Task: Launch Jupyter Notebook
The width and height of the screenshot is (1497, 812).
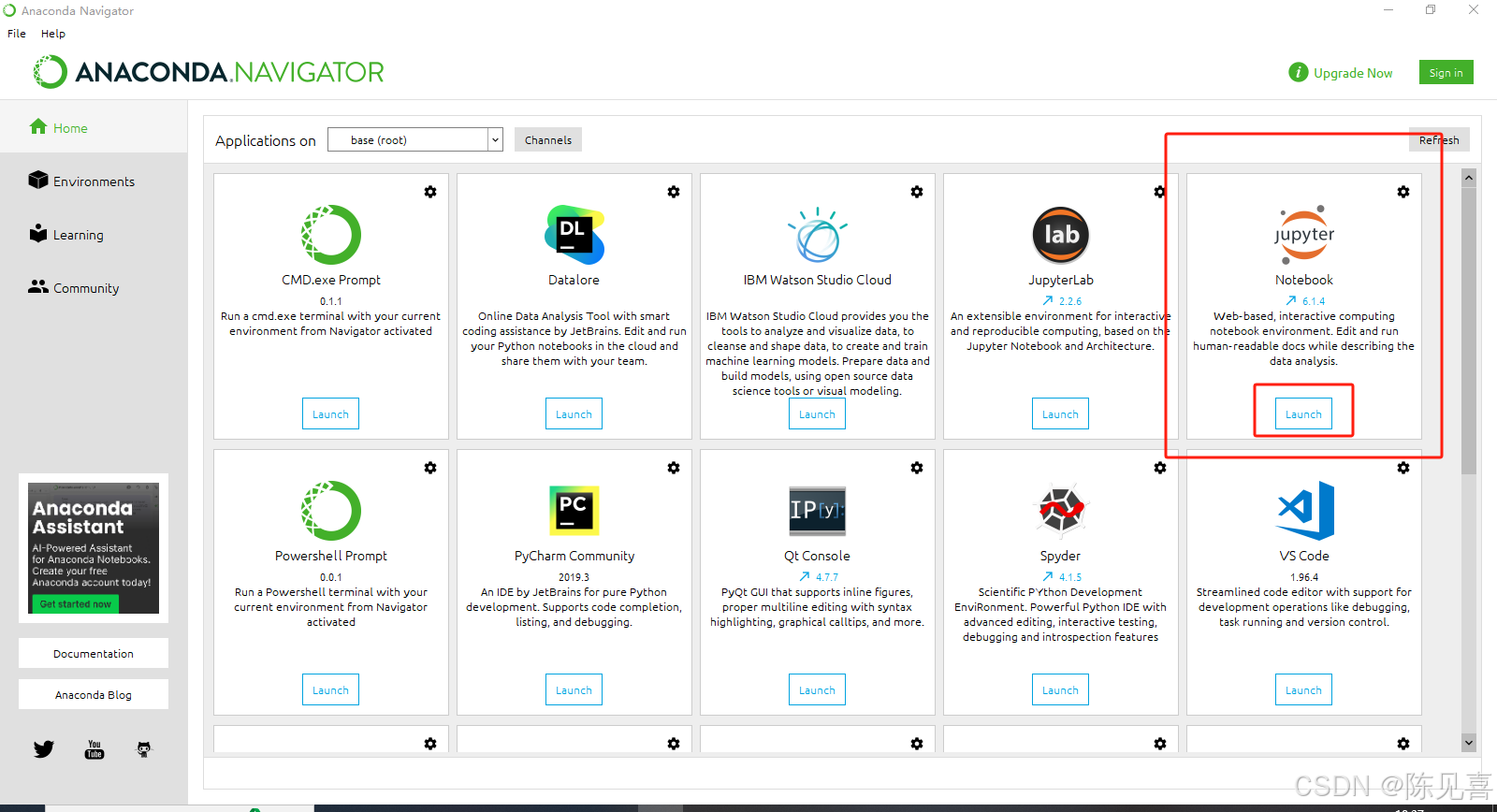Action: point(1303,414)
